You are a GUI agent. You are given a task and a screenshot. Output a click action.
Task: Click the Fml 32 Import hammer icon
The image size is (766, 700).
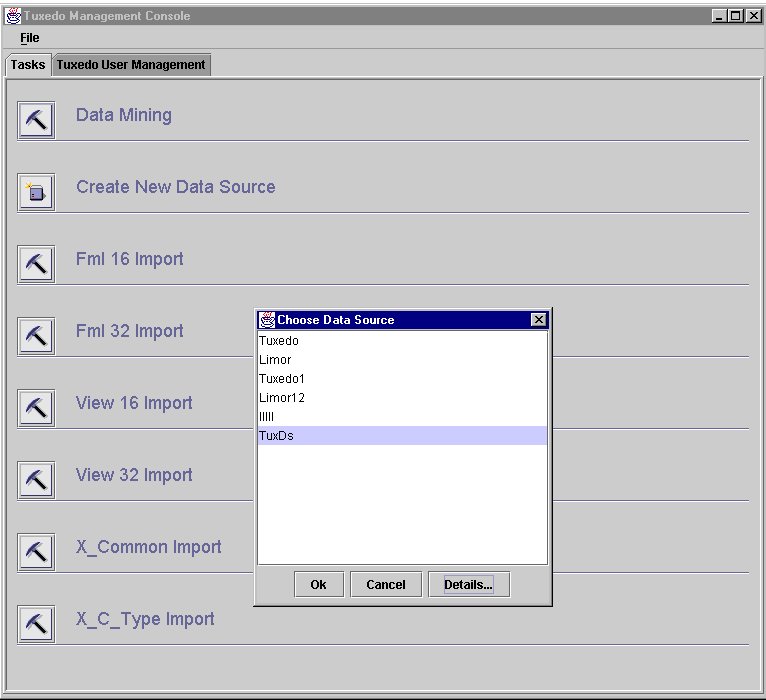pos(36,336)
